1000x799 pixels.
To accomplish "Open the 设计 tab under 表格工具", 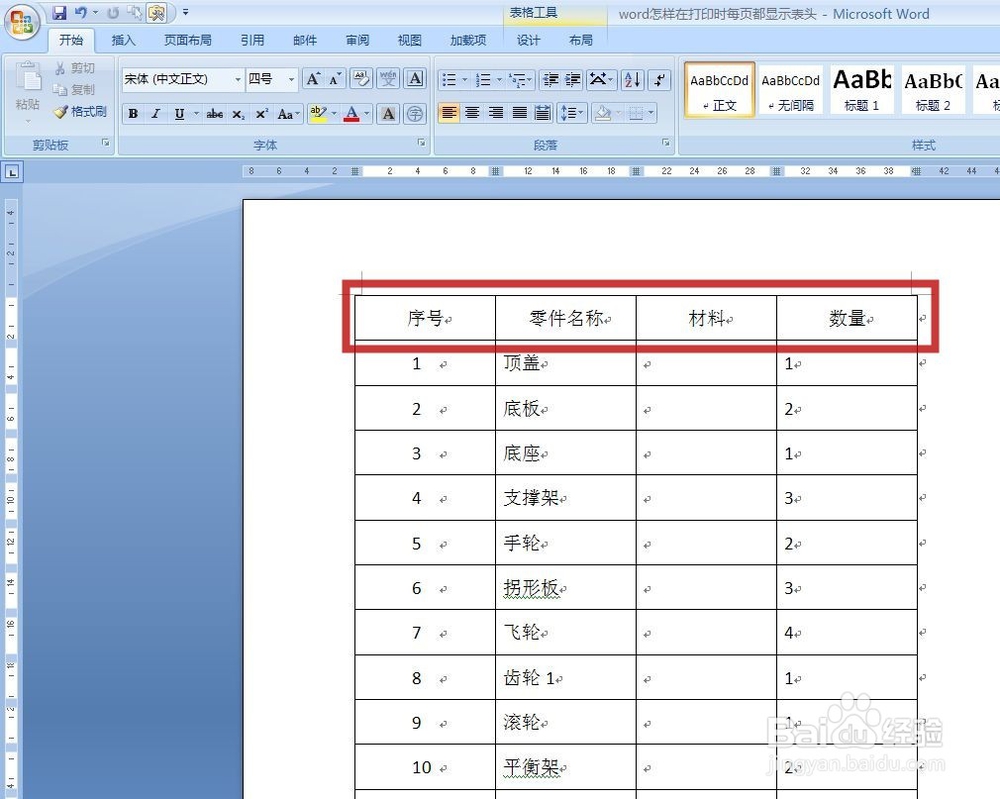I will tap(529, 40).
